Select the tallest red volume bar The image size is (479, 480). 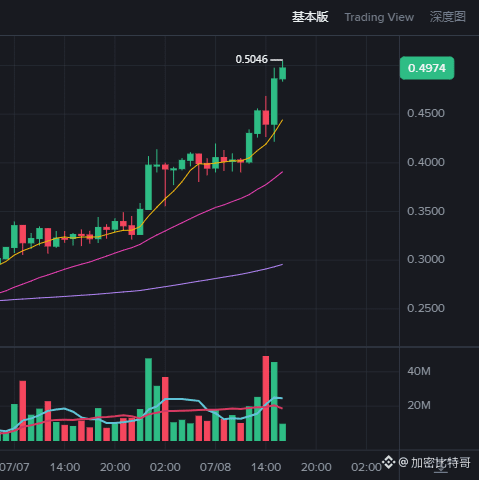(266, 398)
